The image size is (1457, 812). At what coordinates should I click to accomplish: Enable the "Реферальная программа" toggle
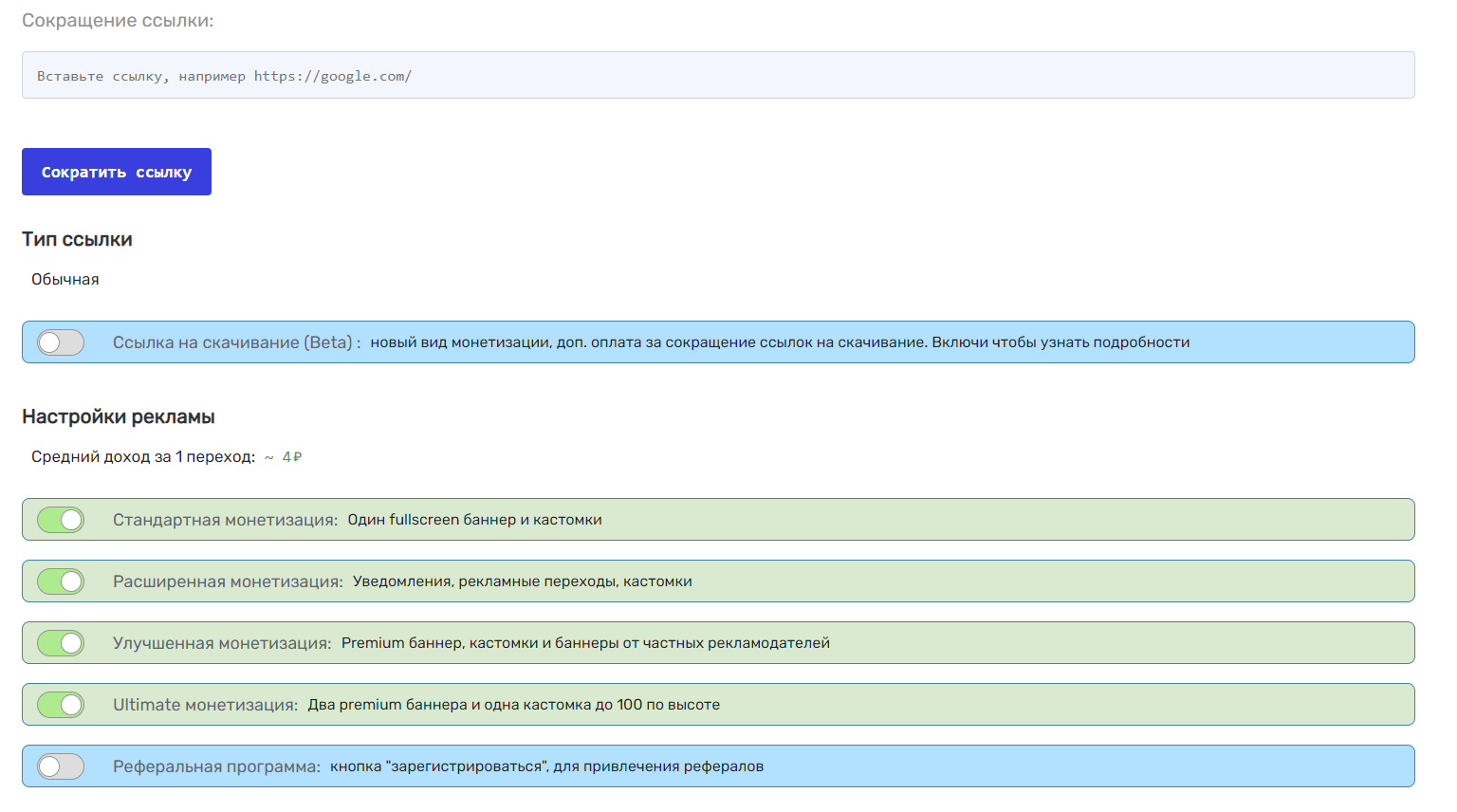61,766
